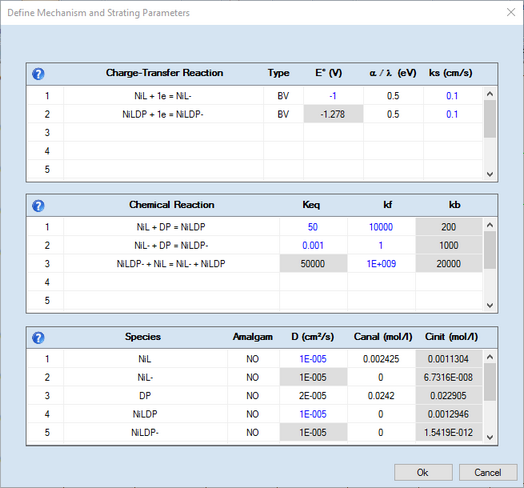Select species NiLDP- in Species table
This screenshot has height=488, width=524.
(145, 433)
